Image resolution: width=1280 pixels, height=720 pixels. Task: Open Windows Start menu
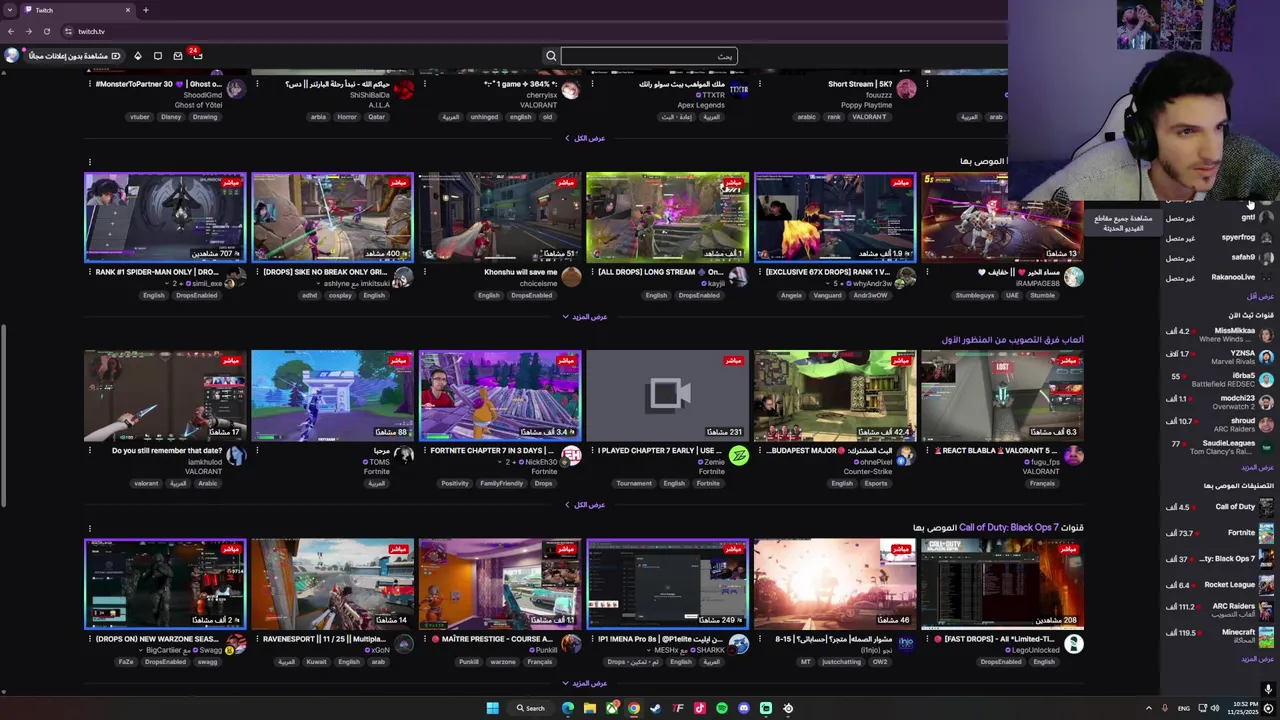pyautogui.click(x=492, y=708)
